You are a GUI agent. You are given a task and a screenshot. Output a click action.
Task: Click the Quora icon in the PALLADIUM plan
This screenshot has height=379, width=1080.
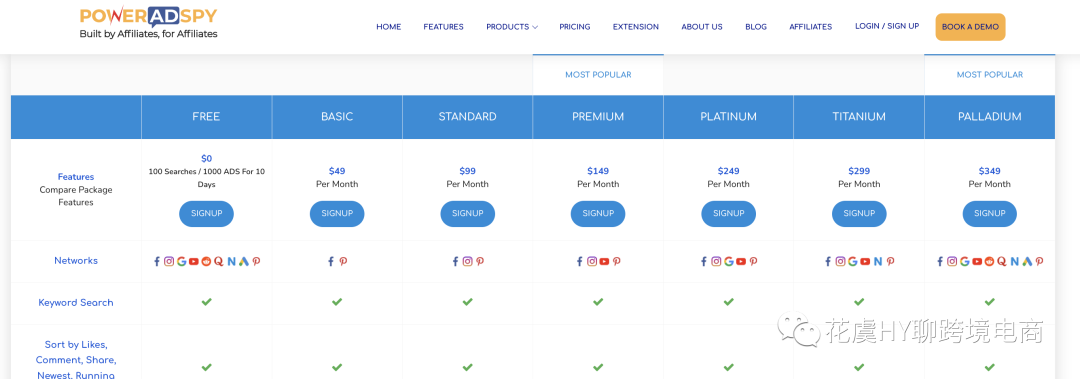tap(1001, 261)
